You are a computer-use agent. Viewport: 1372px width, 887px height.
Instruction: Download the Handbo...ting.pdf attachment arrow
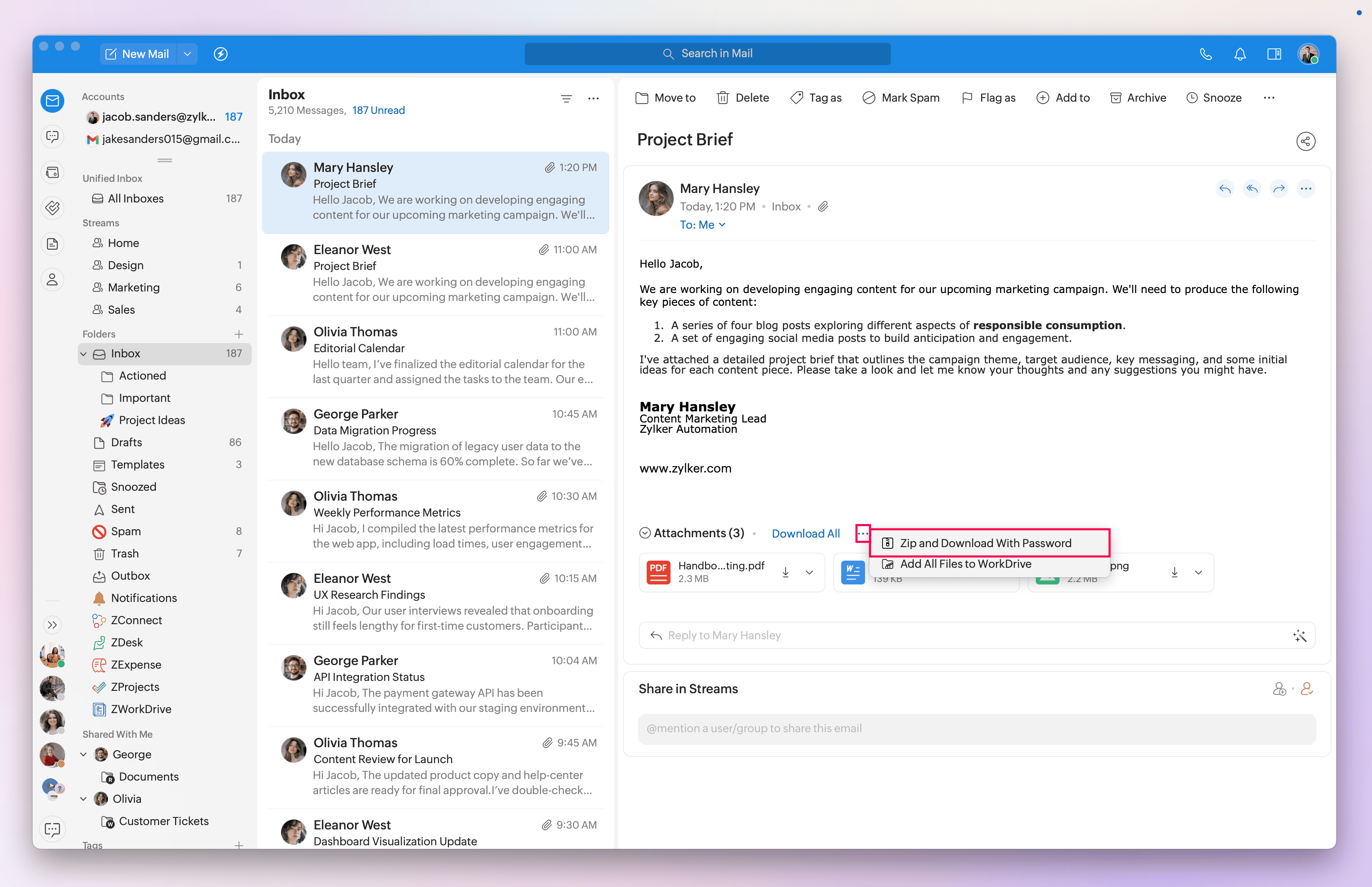pos(785,572)
